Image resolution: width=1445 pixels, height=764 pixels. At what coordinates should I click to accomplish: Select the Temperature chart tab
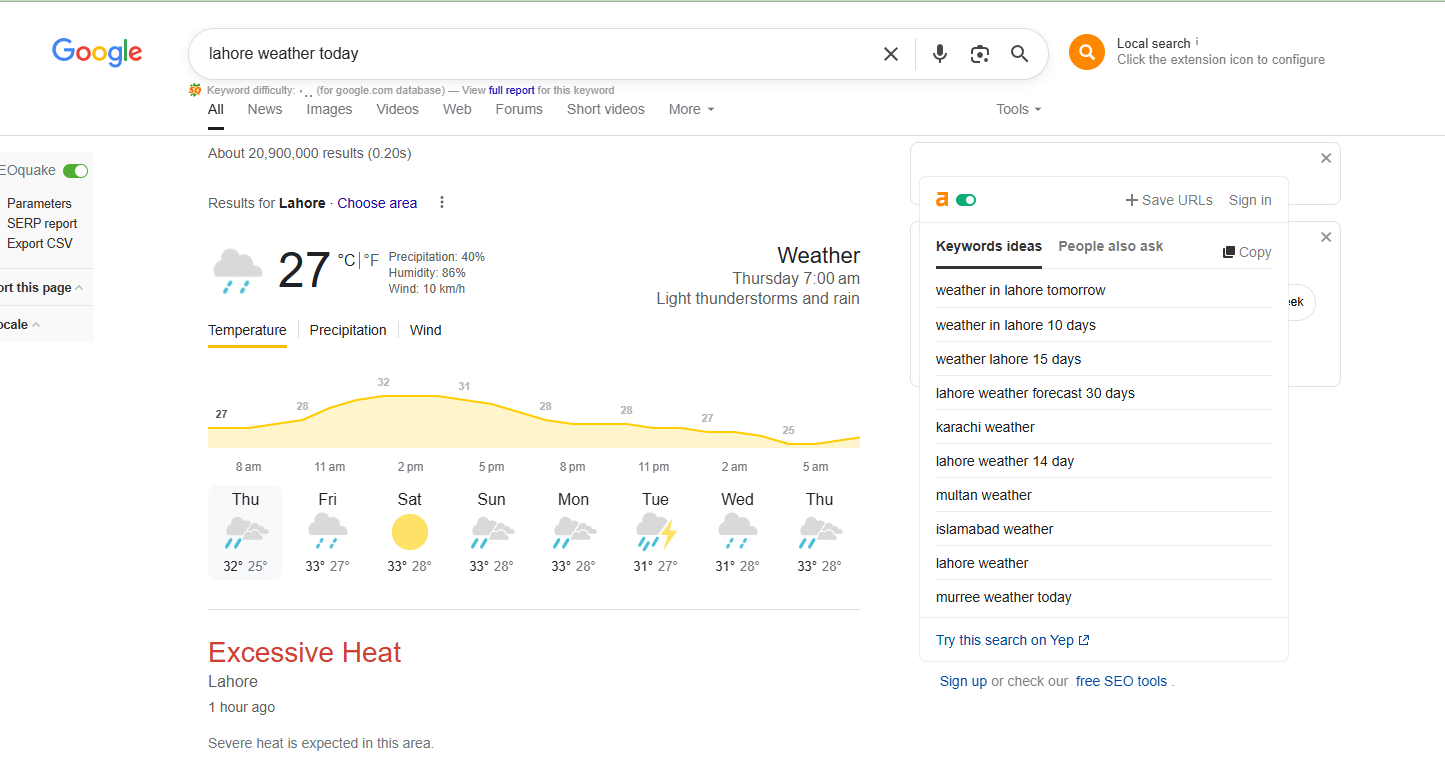[247, 330]
